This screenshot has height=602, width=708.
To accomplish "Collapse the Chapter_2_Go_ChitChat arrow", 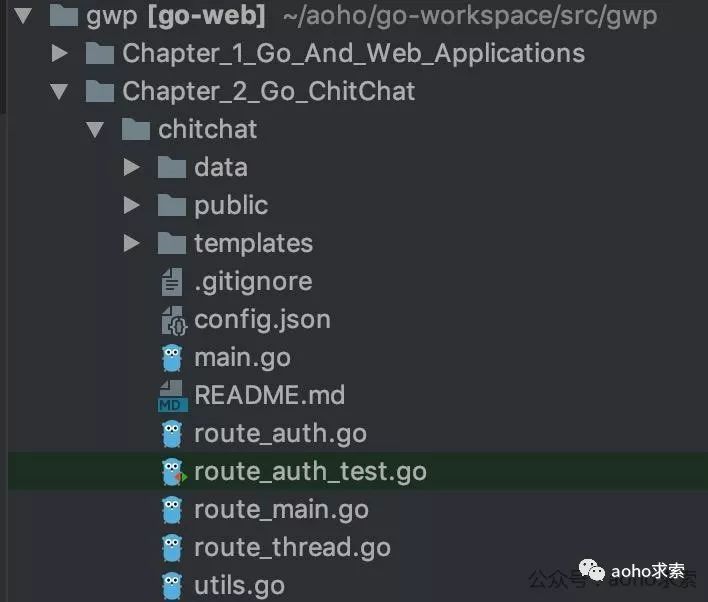I will click(x=60, y=92).
